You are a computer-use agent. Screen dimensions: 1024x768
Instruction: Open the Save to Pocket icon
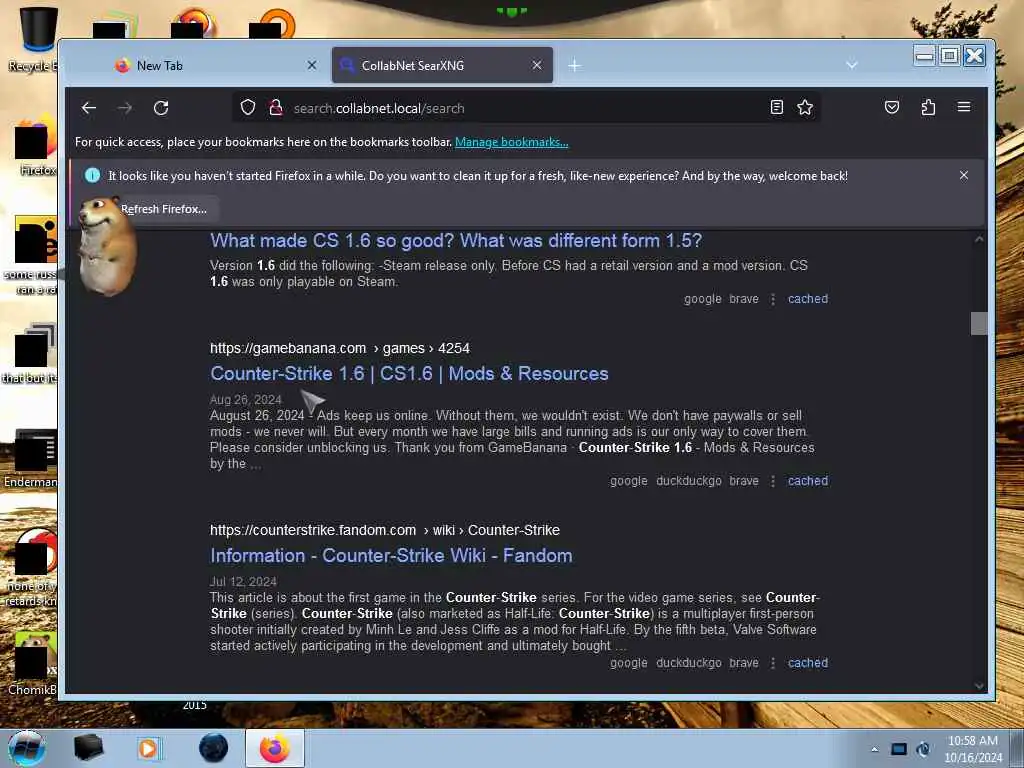tap(891, 107)
